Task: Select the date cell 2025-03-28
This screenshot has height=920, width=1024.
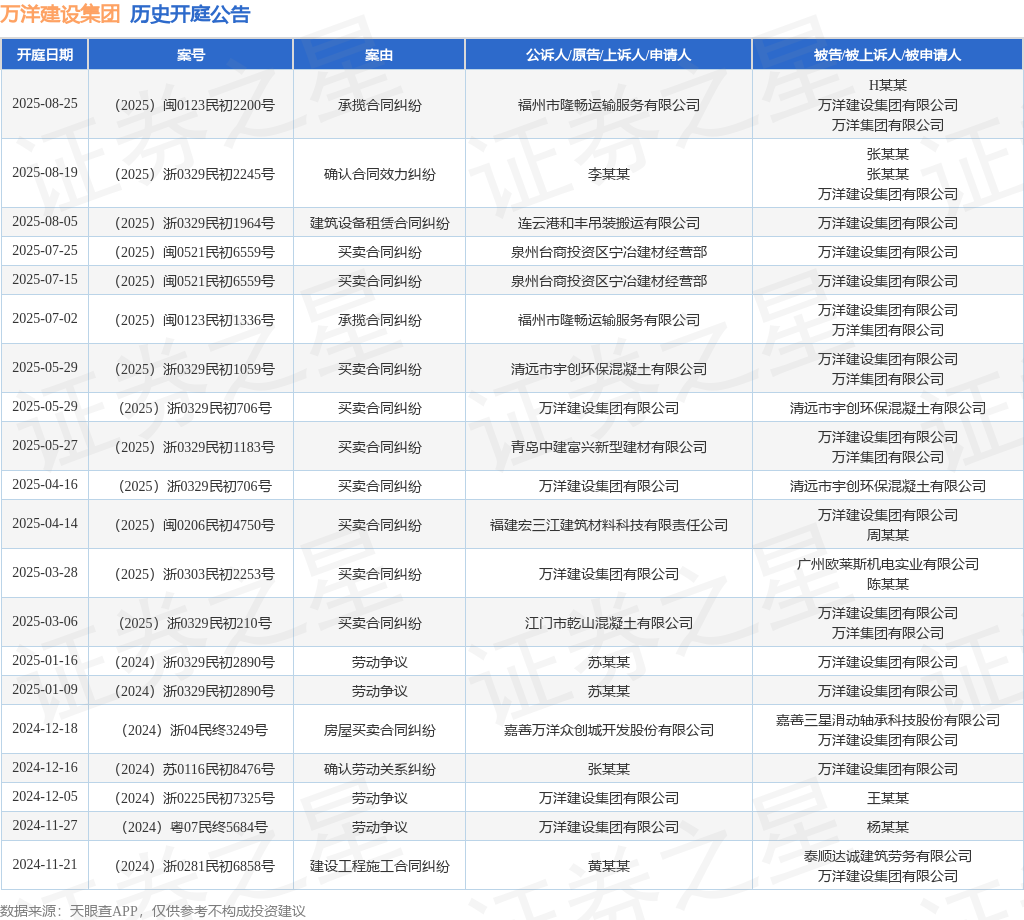Action: pyautogui.click(x=45, y=573)
